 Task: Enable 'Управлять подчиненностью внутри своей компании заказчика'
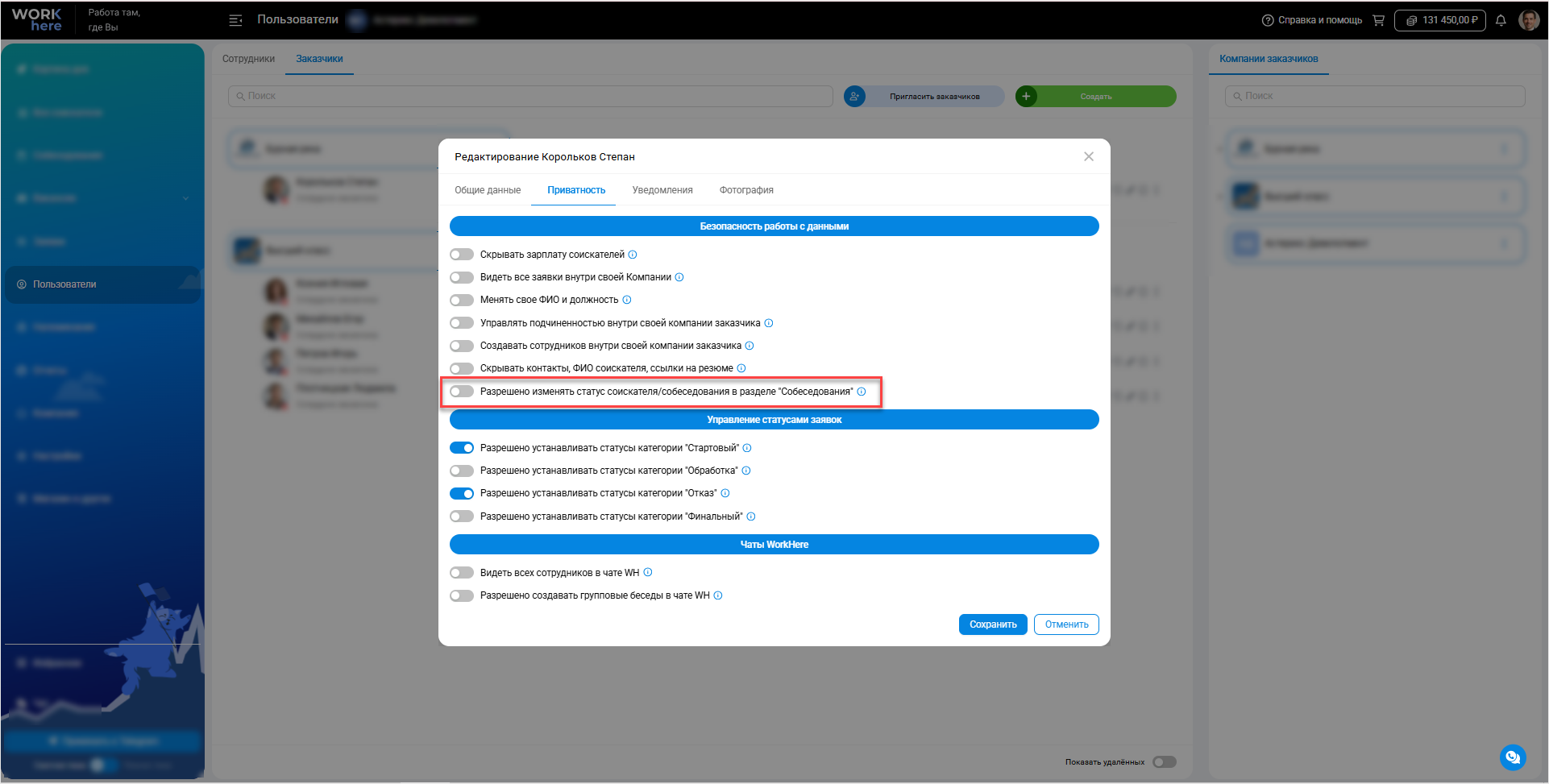pyautogui.click(x=462, y=323)
